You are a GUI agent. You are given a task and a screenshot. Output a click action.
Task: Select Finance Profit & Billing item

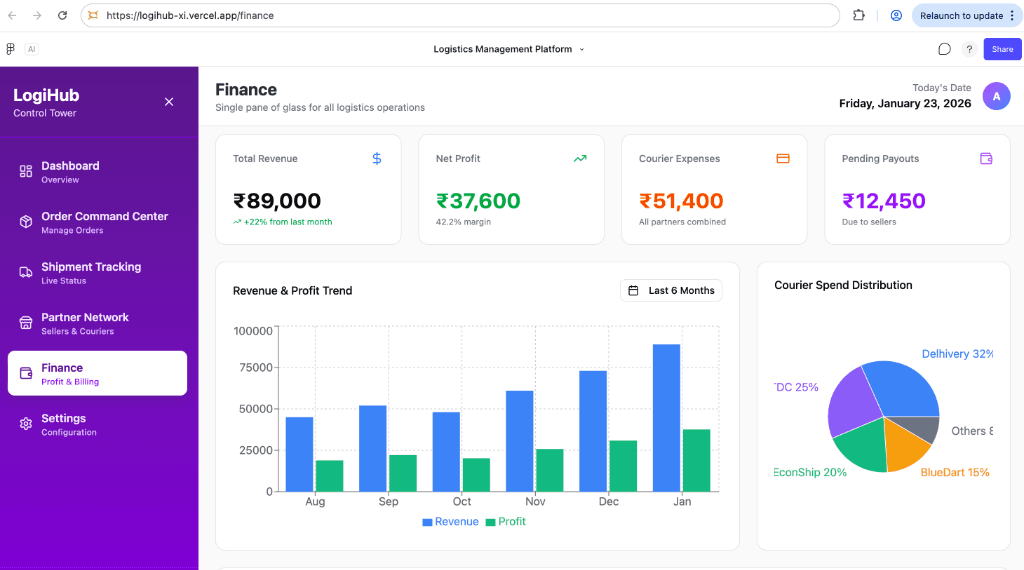(97, 373)
